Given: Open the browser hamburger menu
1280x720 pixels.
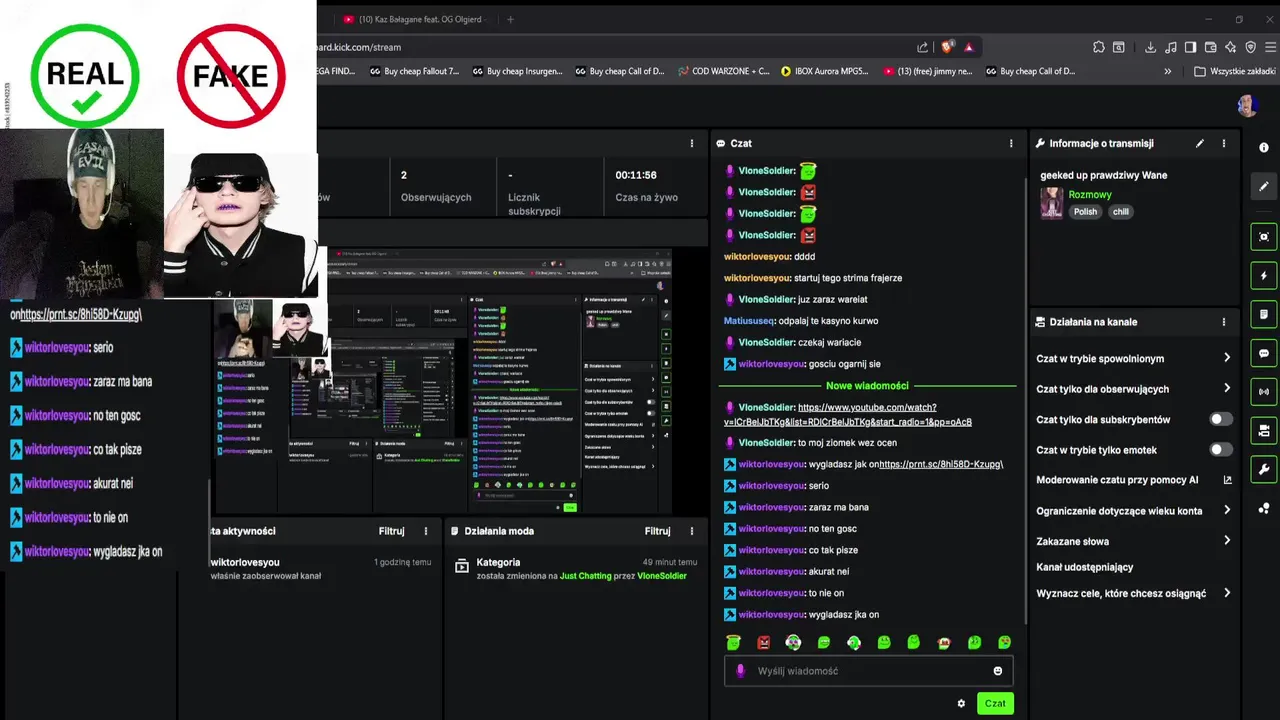Looking at the screenshot, I should (1270, 47).
